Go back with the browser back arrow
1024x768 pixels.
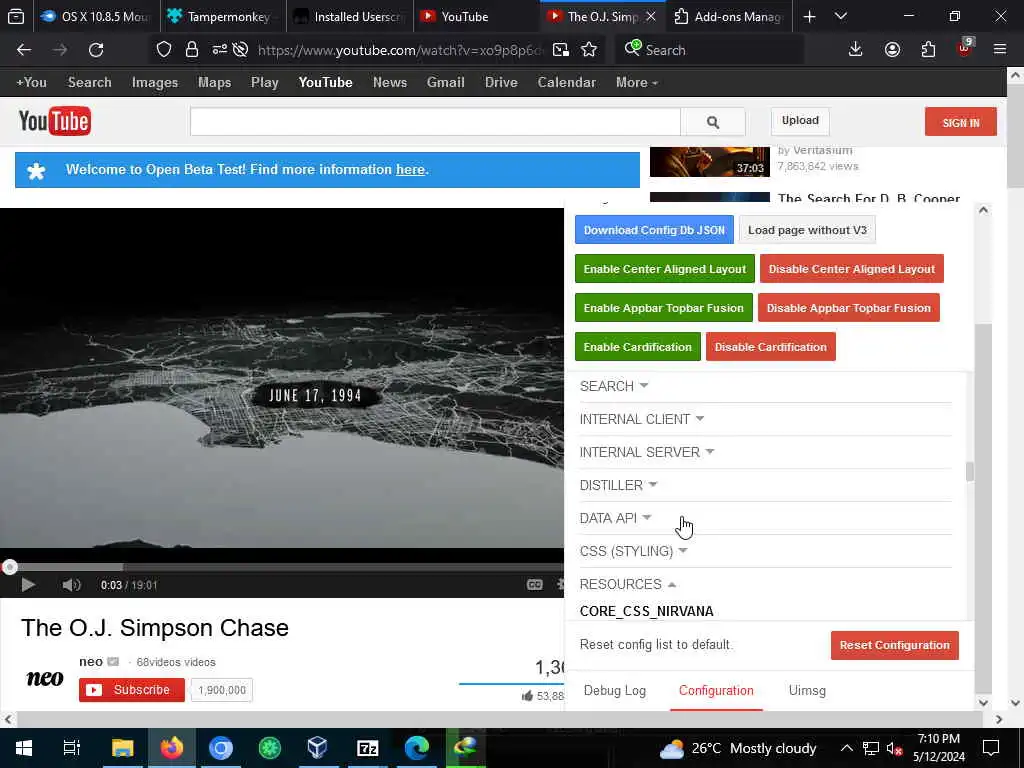(24, 50)
